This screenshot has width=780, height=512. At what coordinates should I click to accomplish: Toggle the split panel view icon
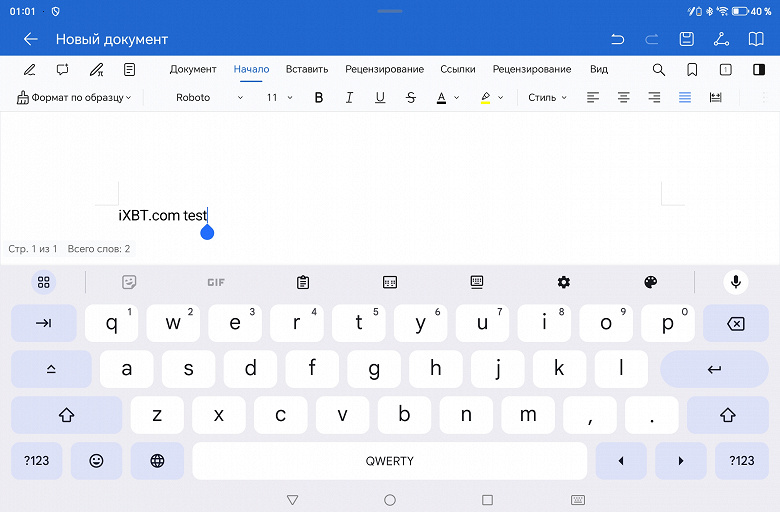click(x=759, y=70)
